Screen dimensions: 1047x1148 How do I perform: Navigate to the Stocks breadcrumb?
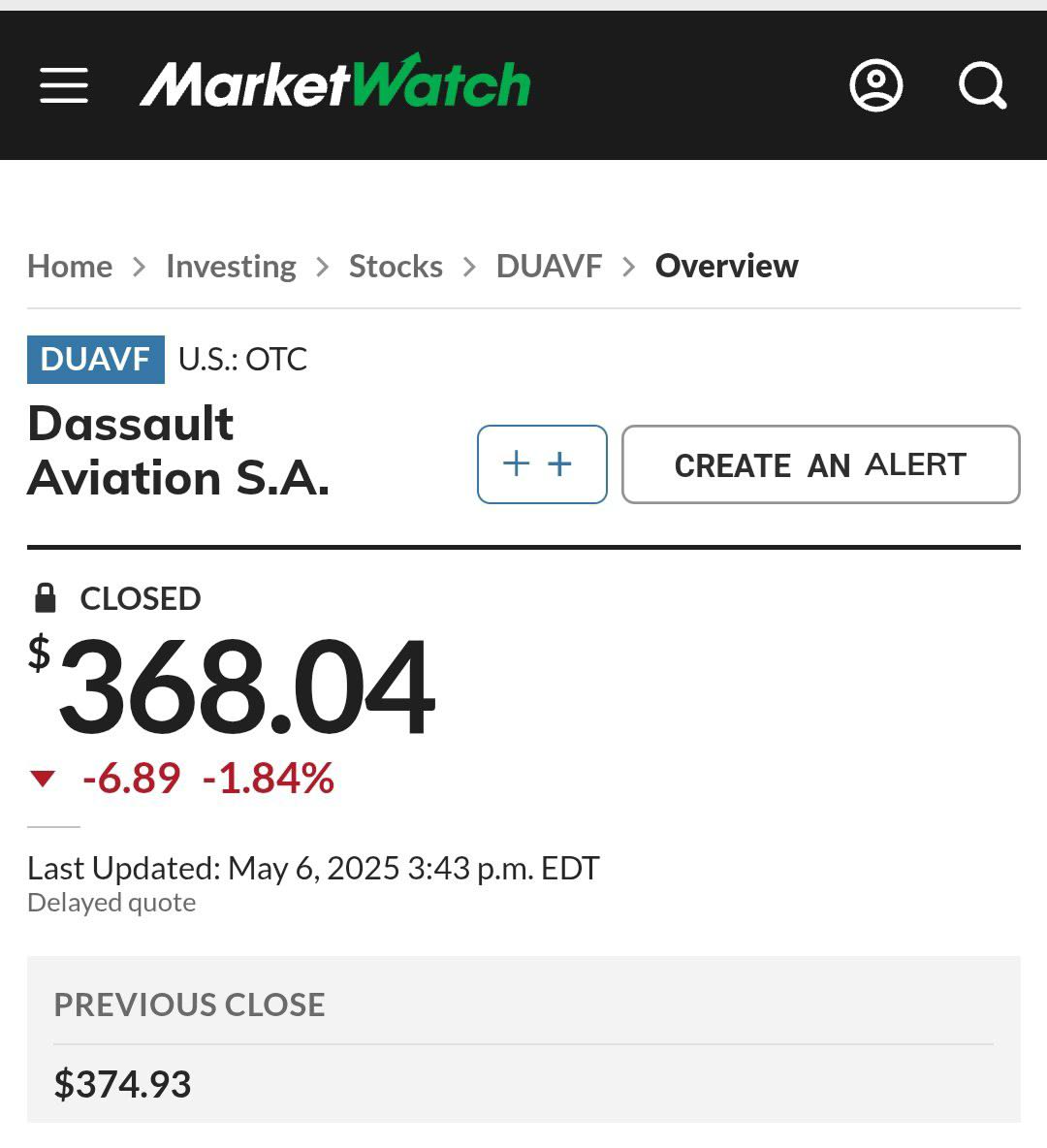396,266
